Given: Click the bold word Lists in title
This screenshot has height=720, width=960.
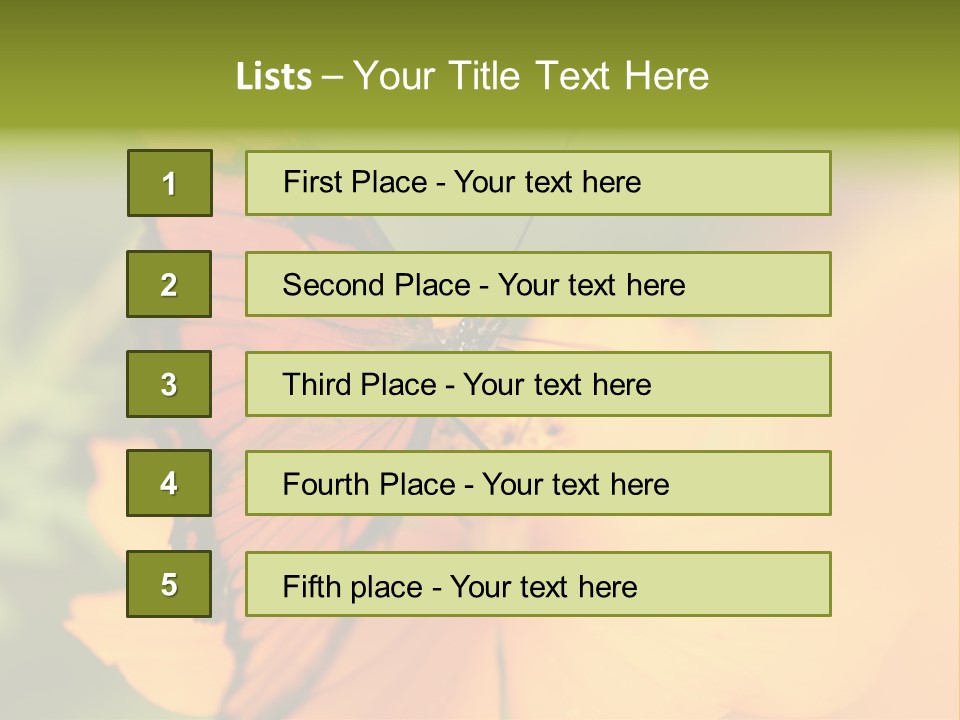Looking at the screenshot, I should (x=273, y=77).
